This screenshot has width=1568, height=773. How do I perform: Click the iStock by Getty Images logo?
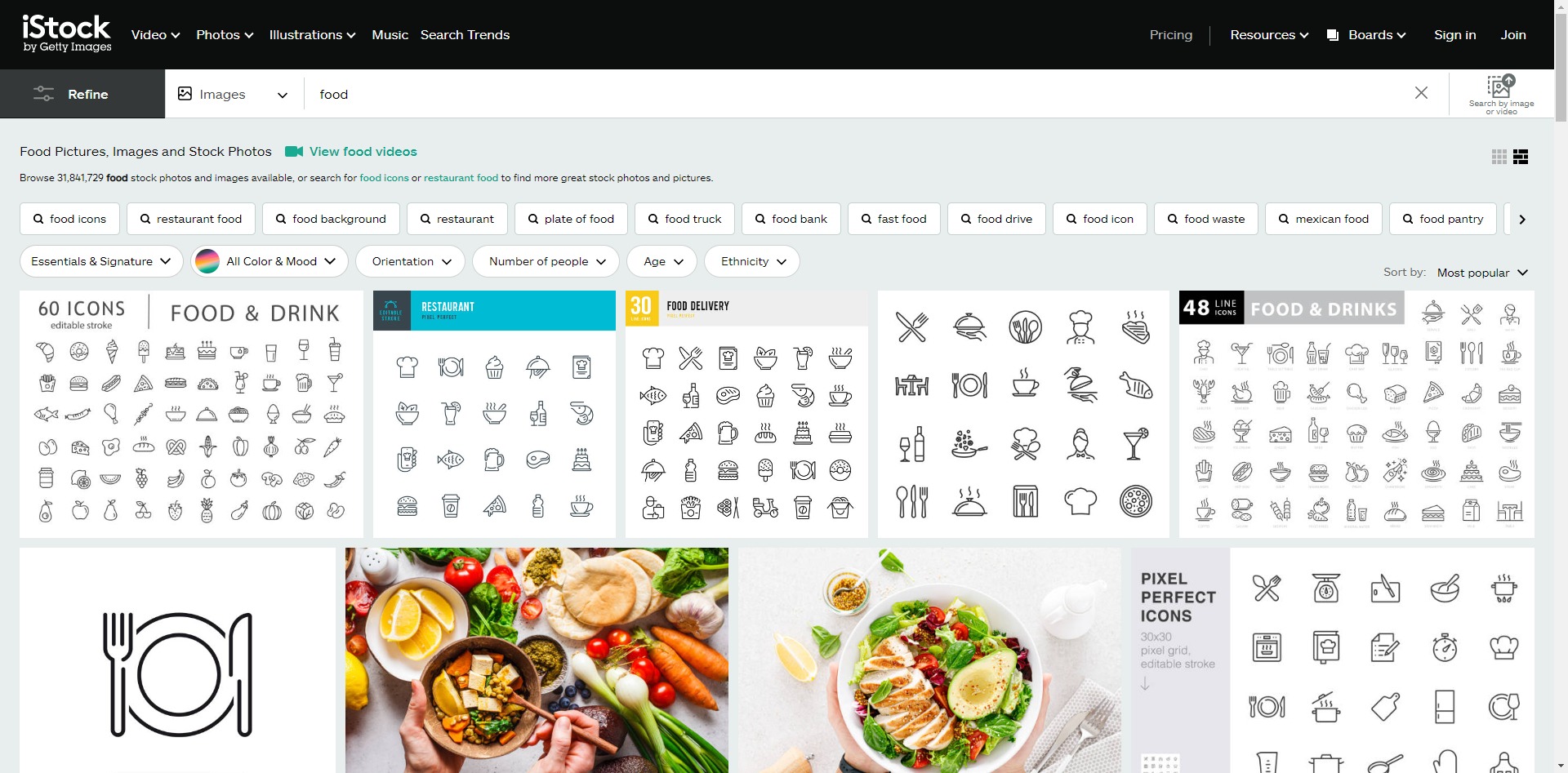(x=67, y=34)
